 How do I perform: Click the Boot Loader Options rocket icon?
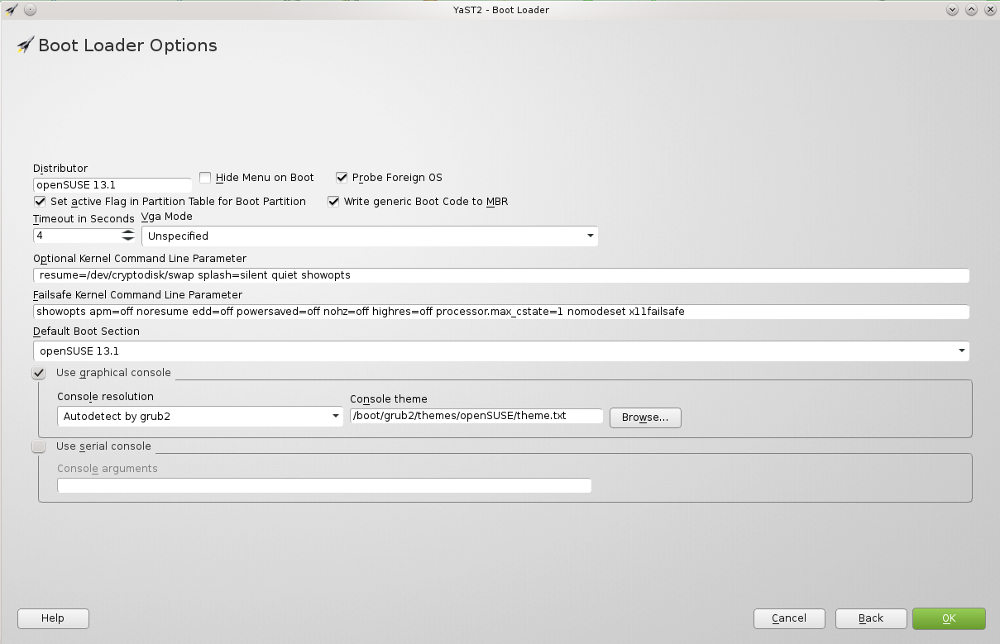pos(25,45)
